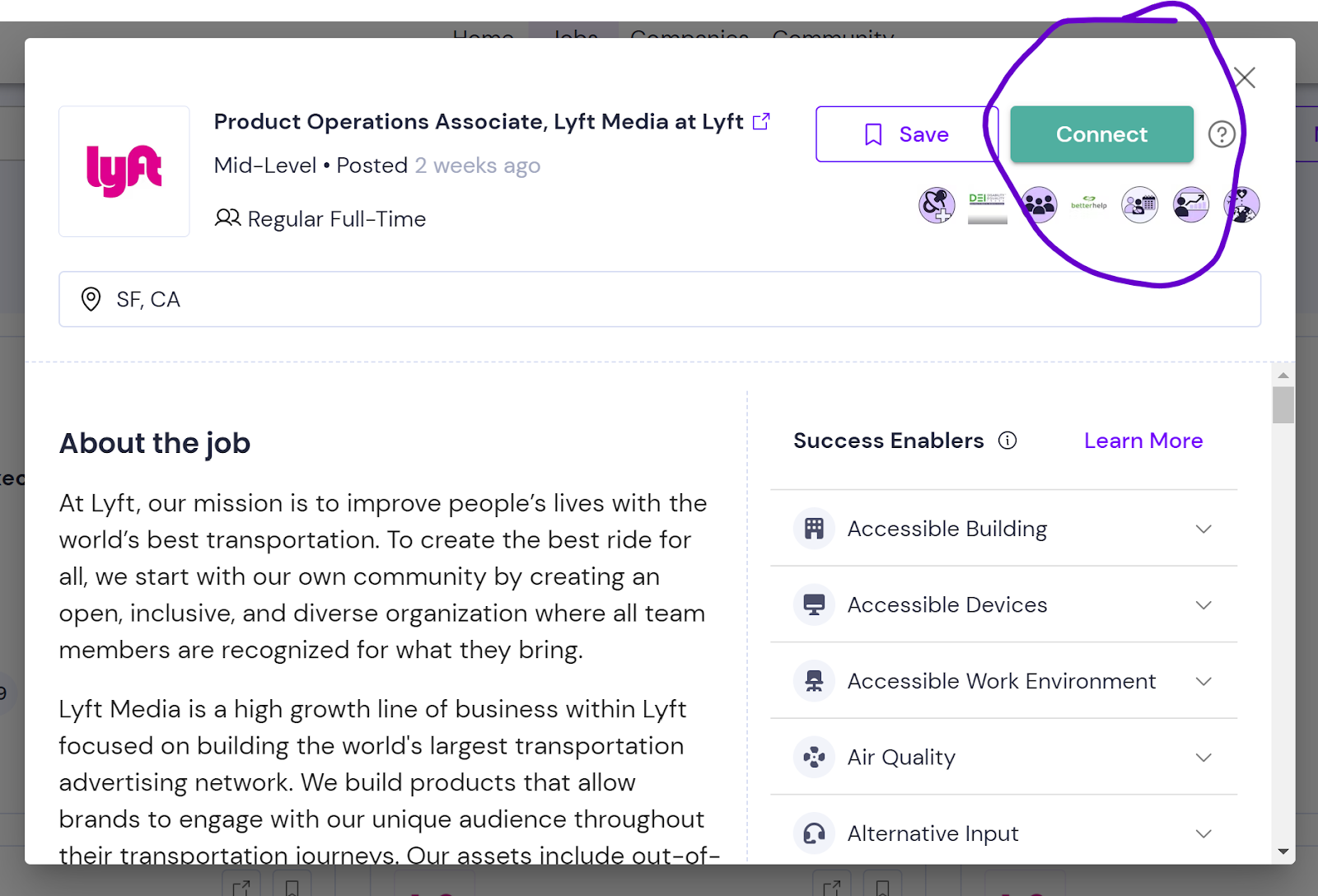Click the Lyft company logo
Image resolution: width=1318 pixels, height=896 pixels.
(x=124, y=171)
